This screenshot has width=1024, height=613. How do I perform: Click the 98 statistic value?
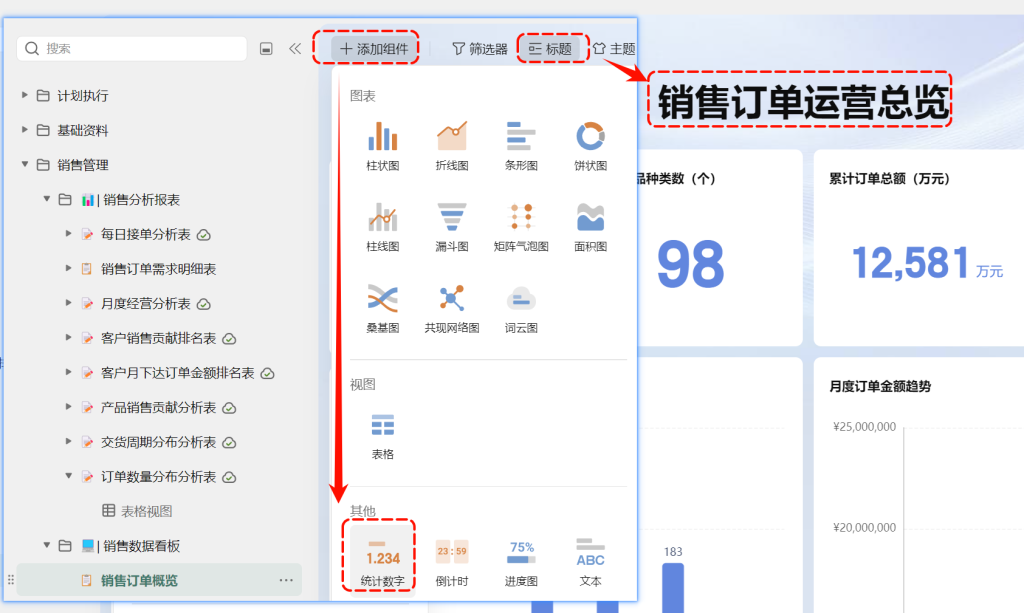pos(691,264)
